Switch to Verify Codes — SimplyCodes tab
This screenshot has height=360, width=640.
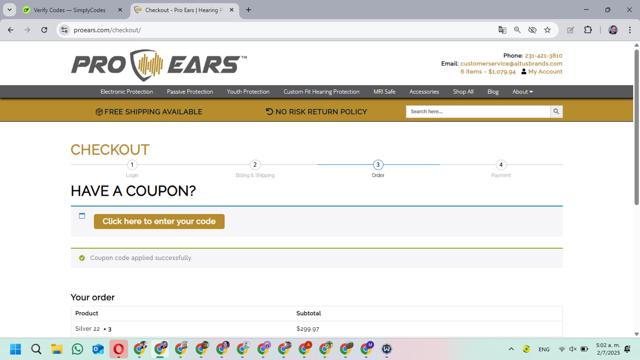(69, 10)
